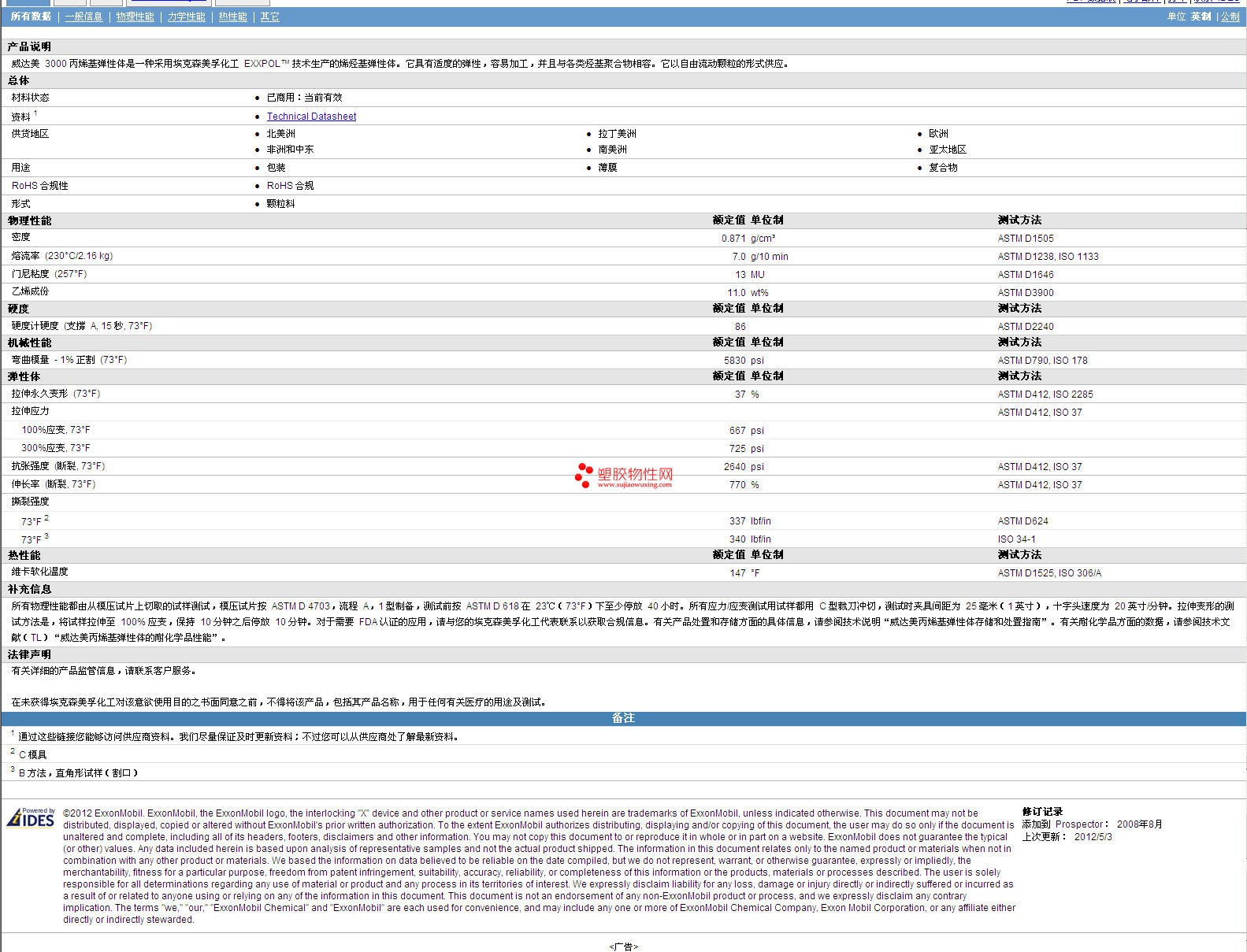
Task: Go to the 力学性能 tab
Action: click(x=186, y=17)
